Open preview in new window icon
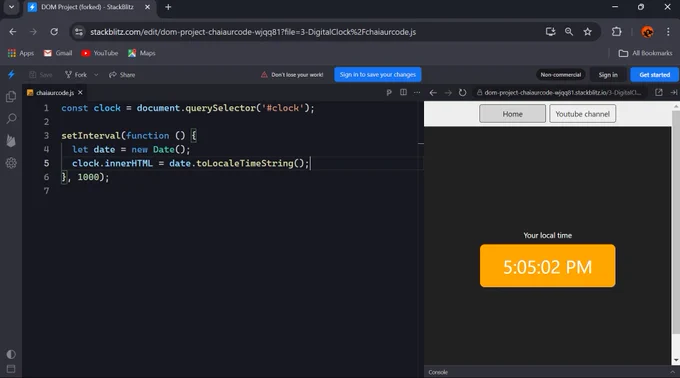Screen dimensions: 680x378 tap(659, 92)
